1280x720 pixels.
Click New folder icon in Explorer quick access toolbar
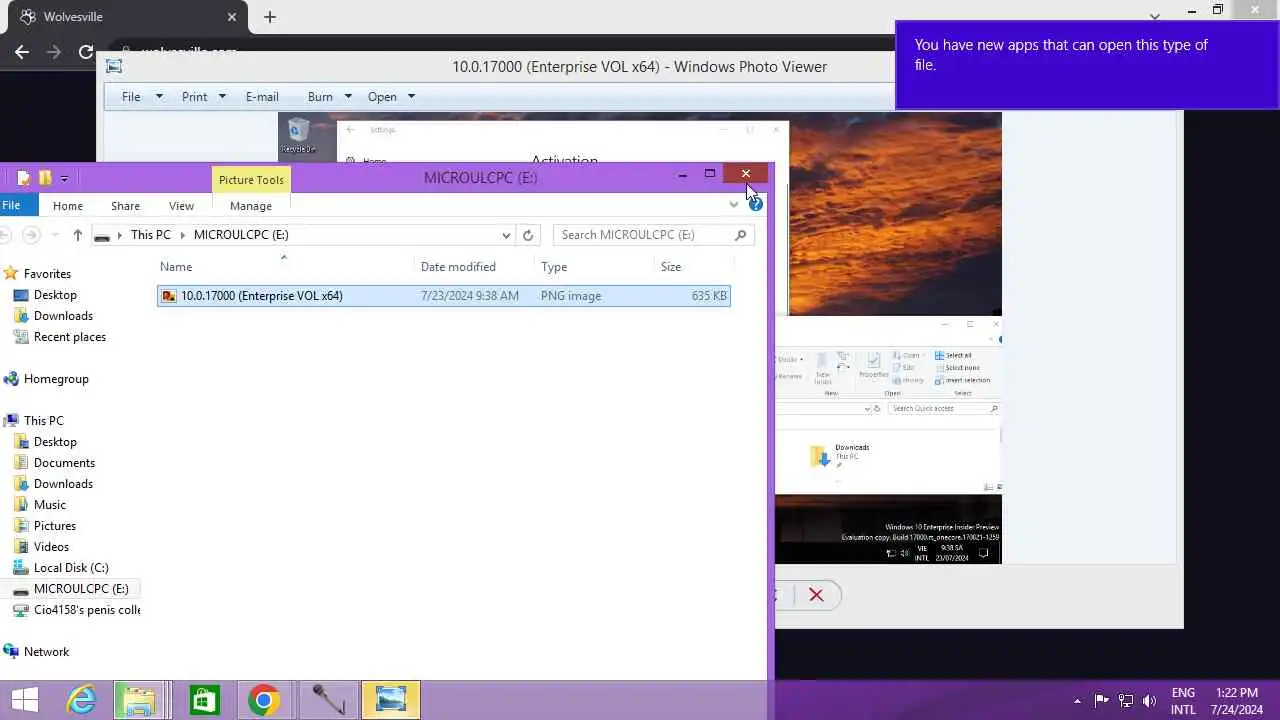(44, 178)
